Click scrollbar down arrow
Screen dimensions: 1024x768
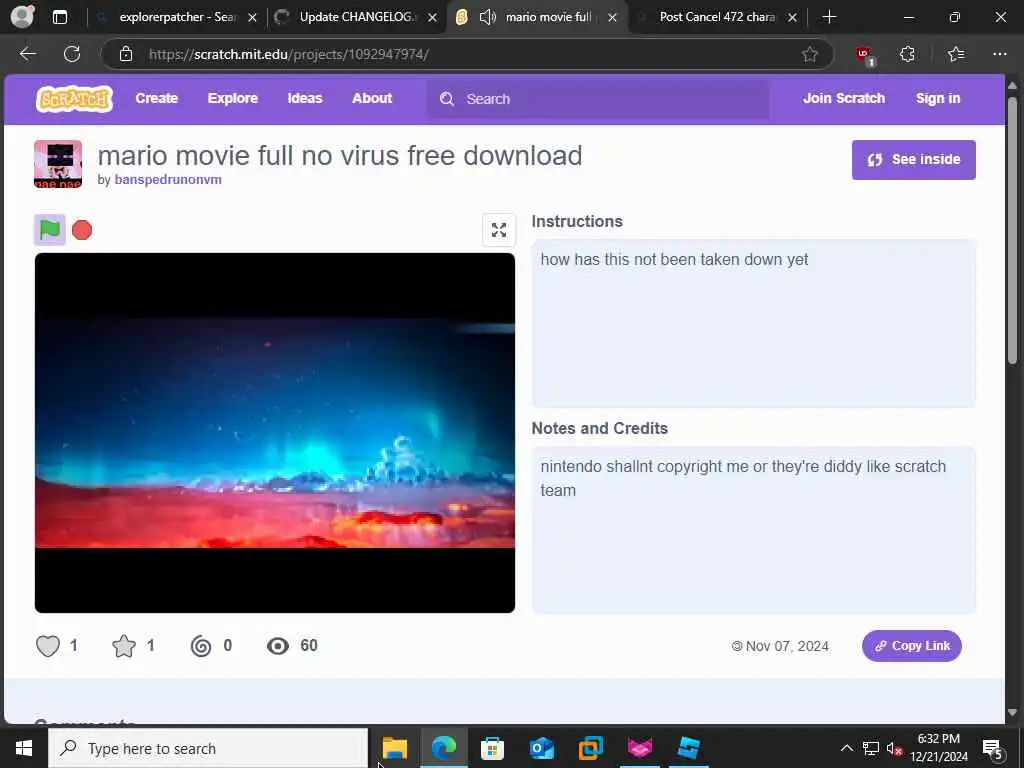(x=1012, y=712)
